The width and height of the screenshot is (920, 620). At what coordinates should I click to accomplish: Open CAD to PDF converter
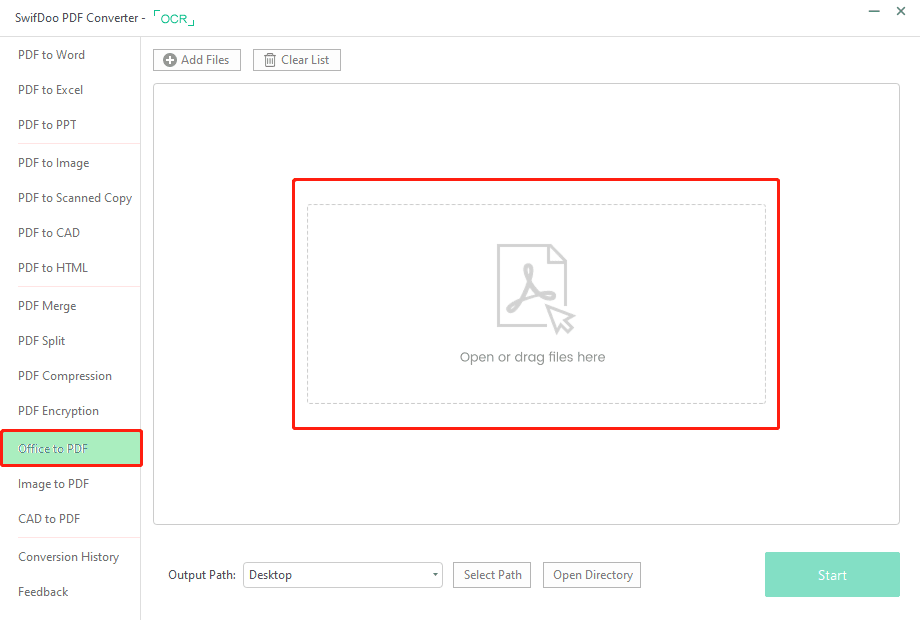click(49, 519)
